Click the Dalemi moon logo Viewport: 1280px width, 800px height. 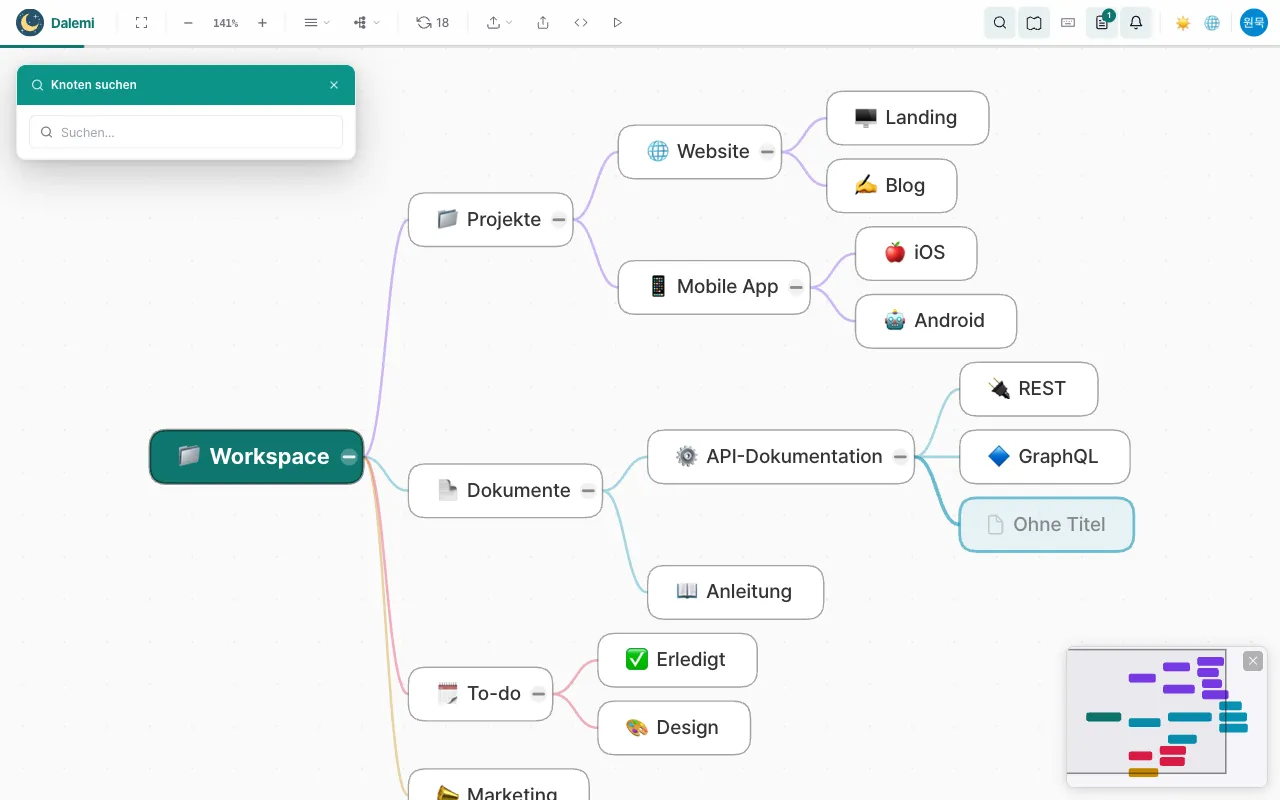coord(30,22)
